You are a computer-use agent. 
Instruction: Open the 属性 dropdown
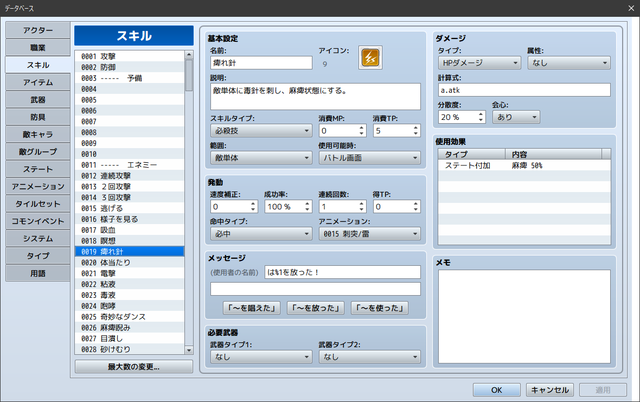click(569, 63)
